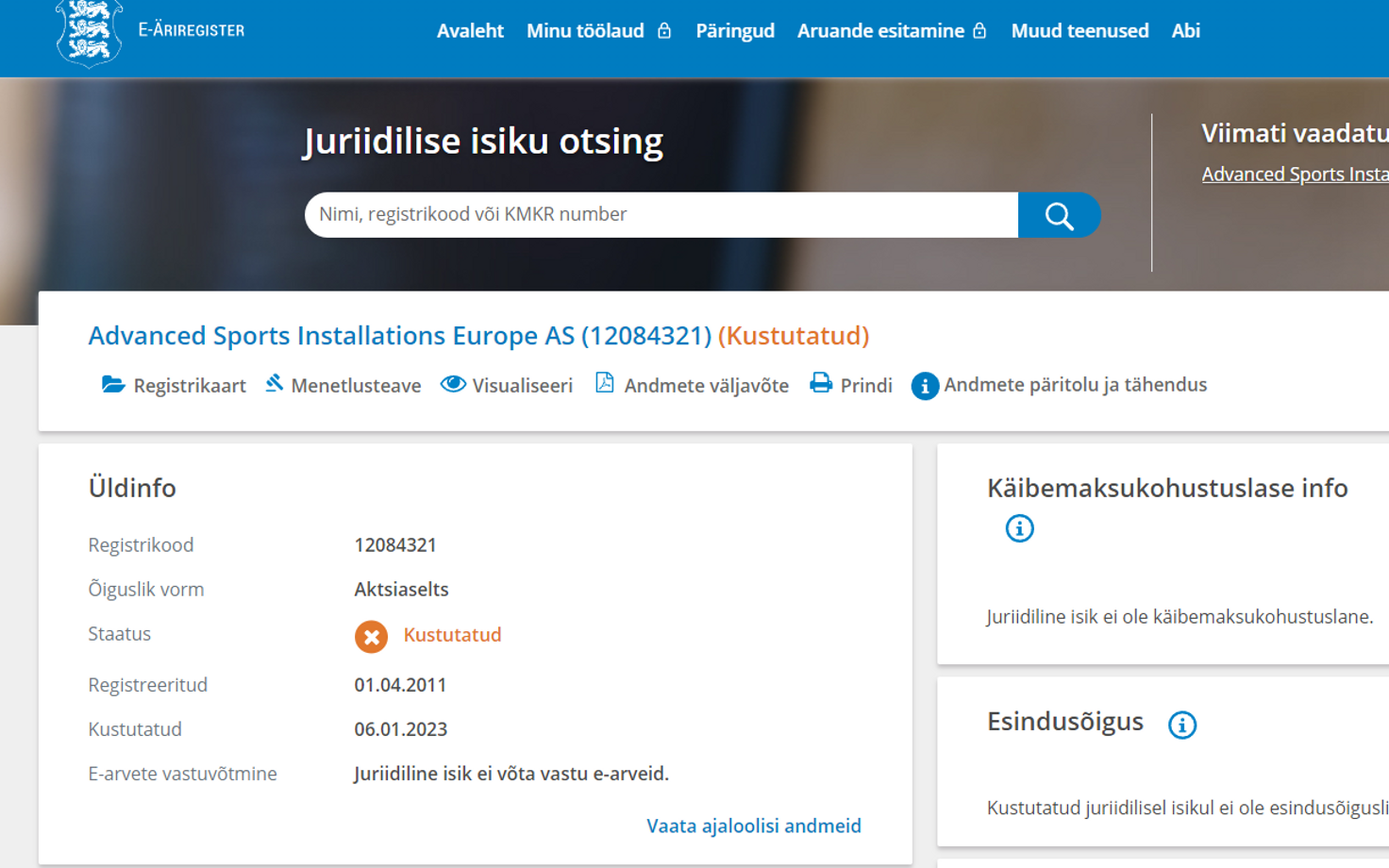
Task: Focus the name or registry code search field
Action: tap(661, 215)
